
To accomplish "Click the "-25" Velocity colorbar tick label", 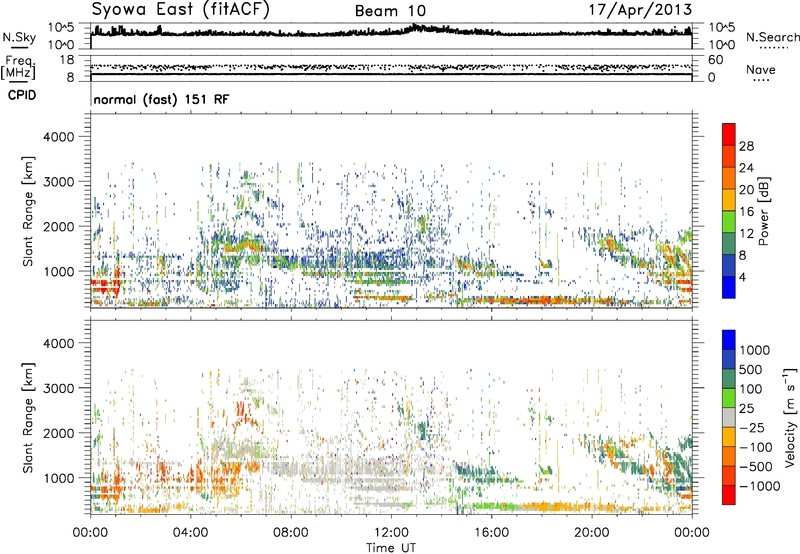I will (752, 427).
